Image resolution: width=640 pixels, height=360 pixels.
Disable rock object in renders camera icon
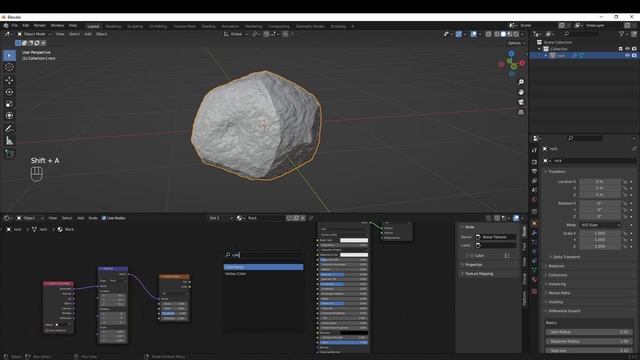(x=634, y=56)
